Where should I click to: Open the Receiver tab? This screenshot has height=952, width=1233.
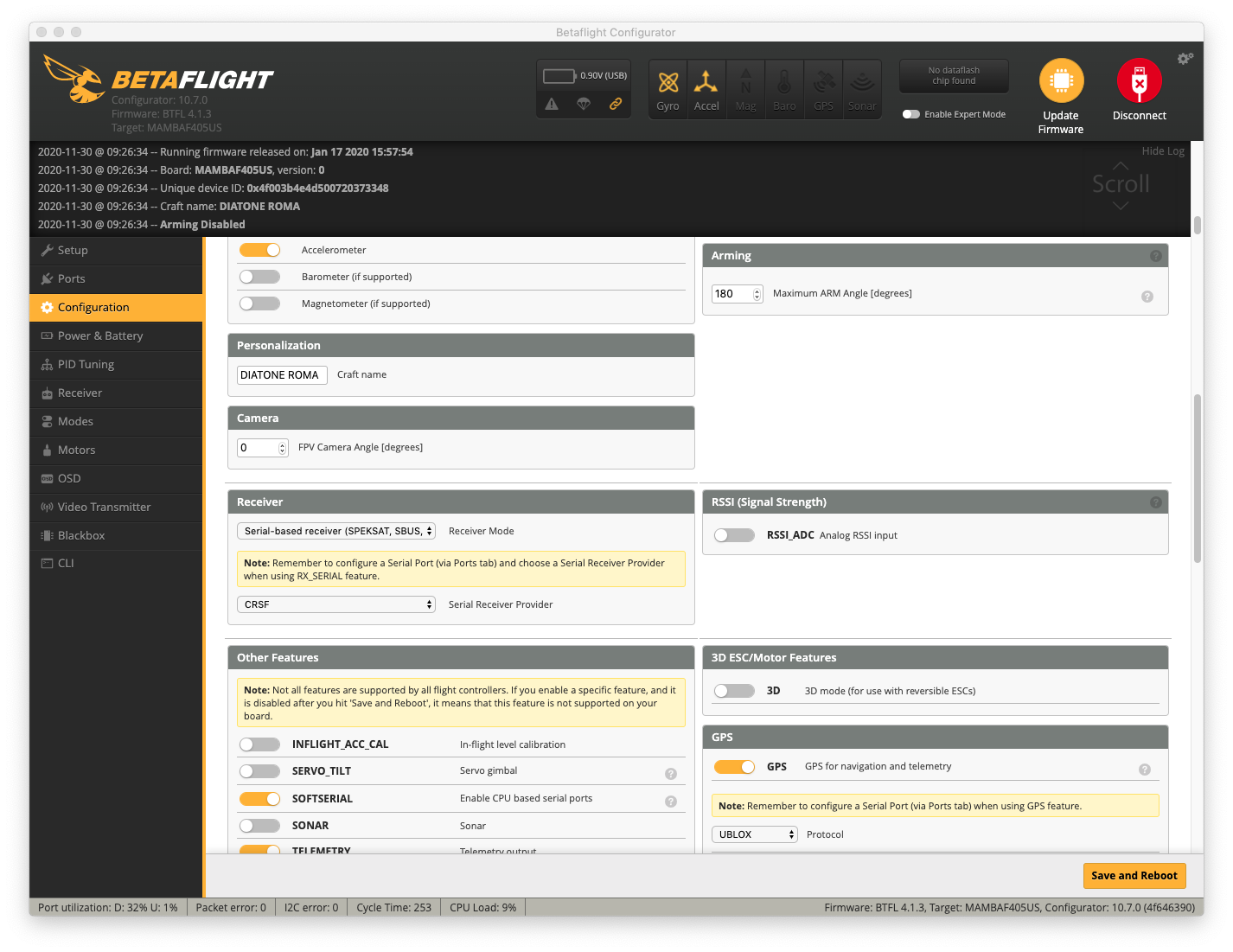(x=116, y=393)
